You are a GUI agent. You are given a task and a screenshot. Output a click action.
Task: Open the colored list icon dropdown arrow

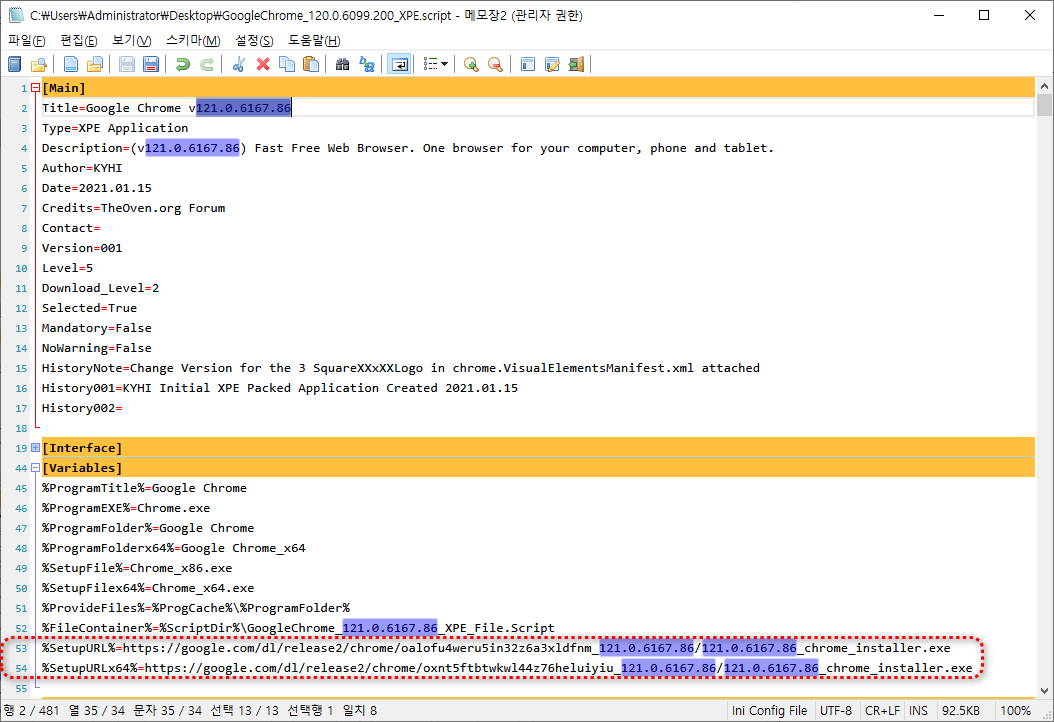(x=444, y=65)
